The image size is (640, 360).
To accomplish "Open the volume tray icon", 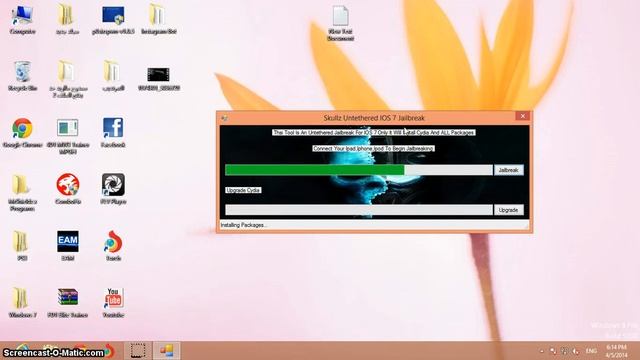I will click(x=576, y=351).
